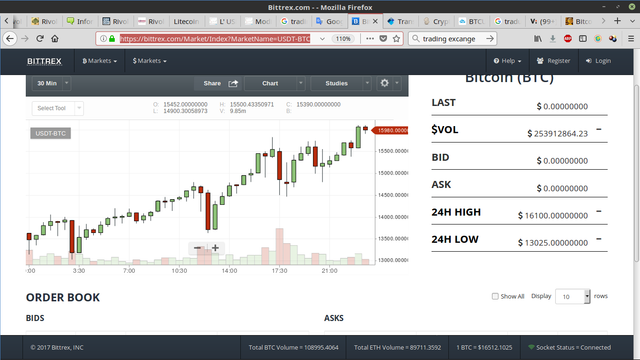
Task: Open the Studies dropdown
Action: 341,83
